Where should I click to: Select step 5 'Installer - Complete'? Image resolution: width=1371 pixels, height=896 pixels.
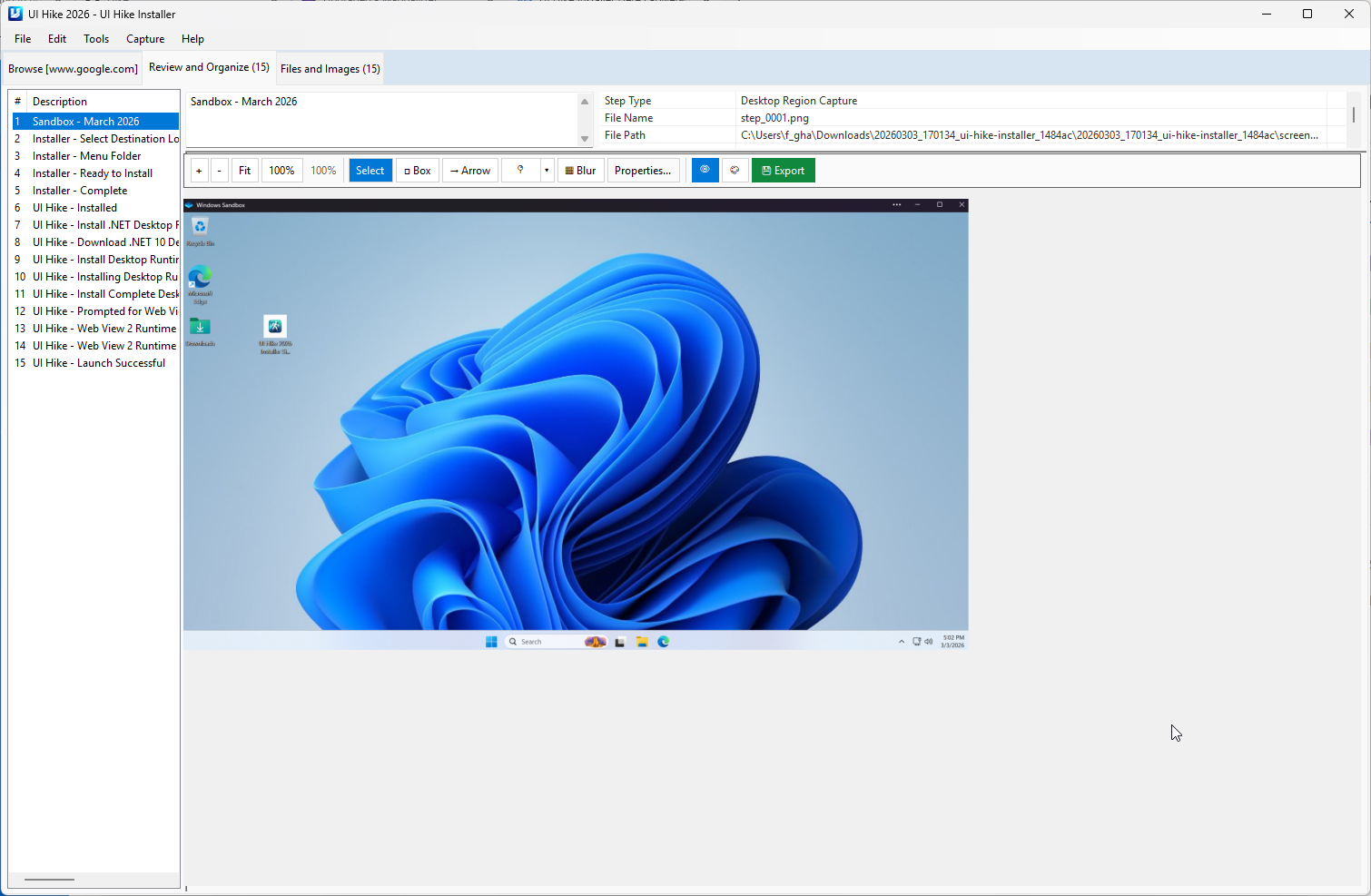95,191
